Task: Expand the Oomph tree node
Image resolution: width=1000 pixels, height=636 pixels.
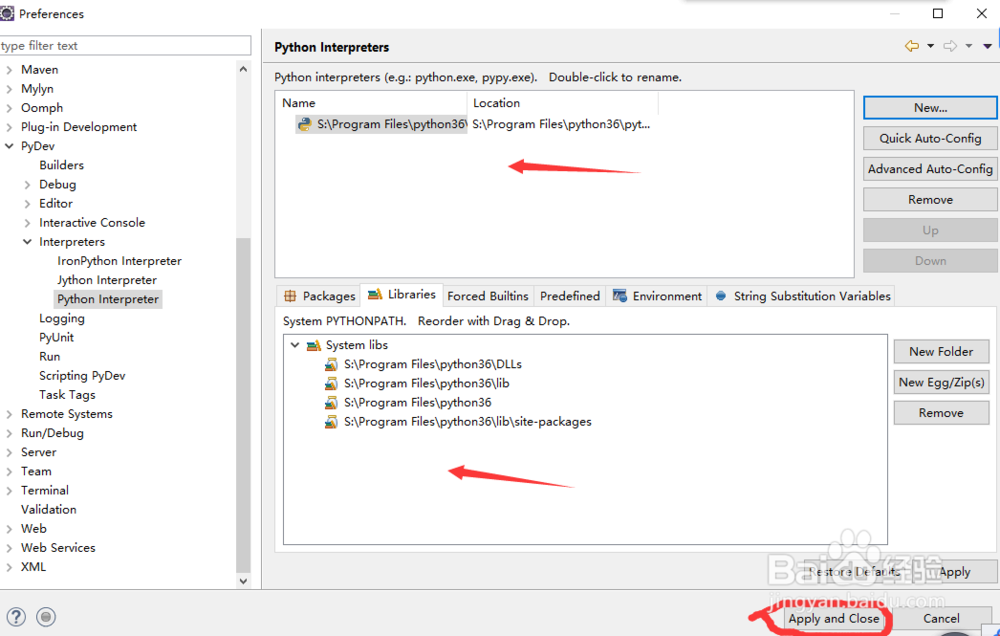Action: [x=9, y=108]
